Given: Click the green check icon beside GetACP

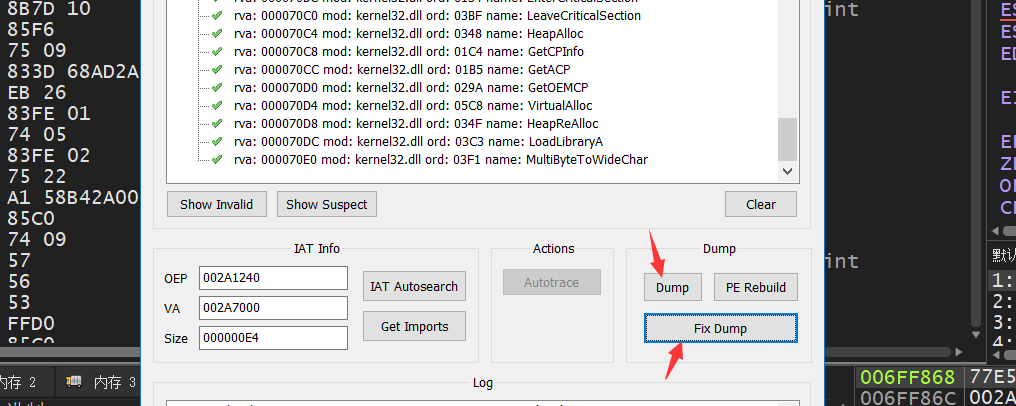Looking at the screenshot, I should [217, 70].
